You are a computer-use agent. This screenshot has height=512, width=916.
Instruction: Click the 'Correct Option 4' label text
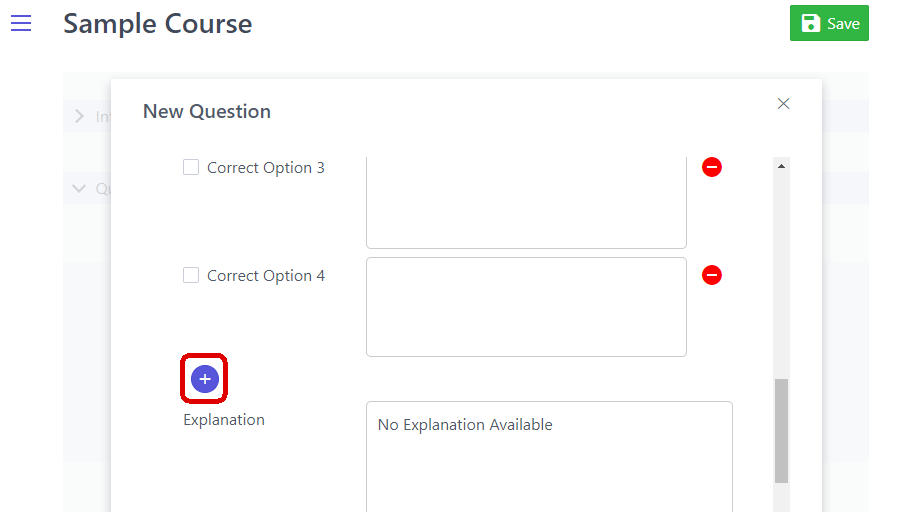pos(266,276)
